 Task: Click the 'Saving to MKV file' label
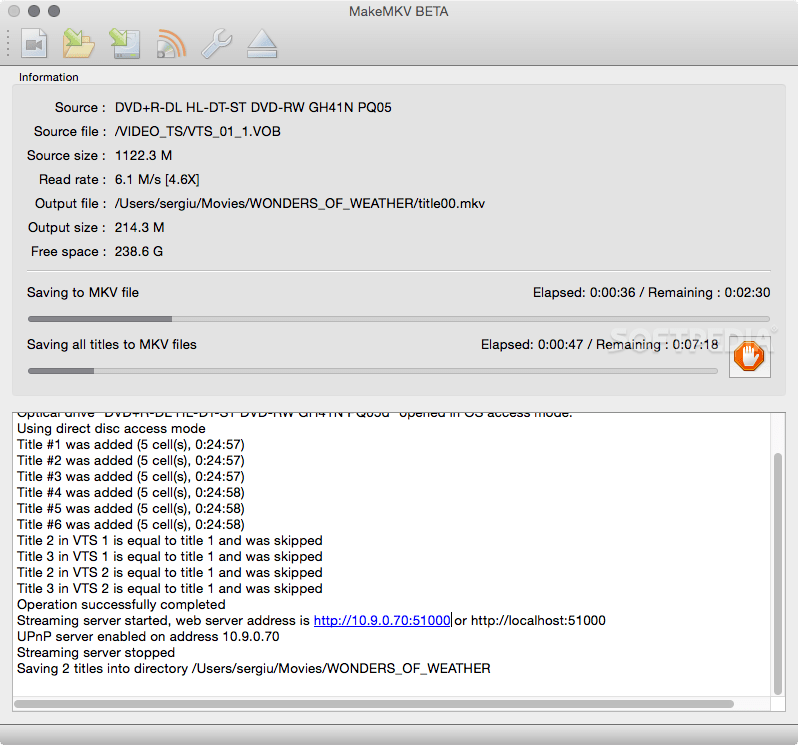click(x=83, y=292)
